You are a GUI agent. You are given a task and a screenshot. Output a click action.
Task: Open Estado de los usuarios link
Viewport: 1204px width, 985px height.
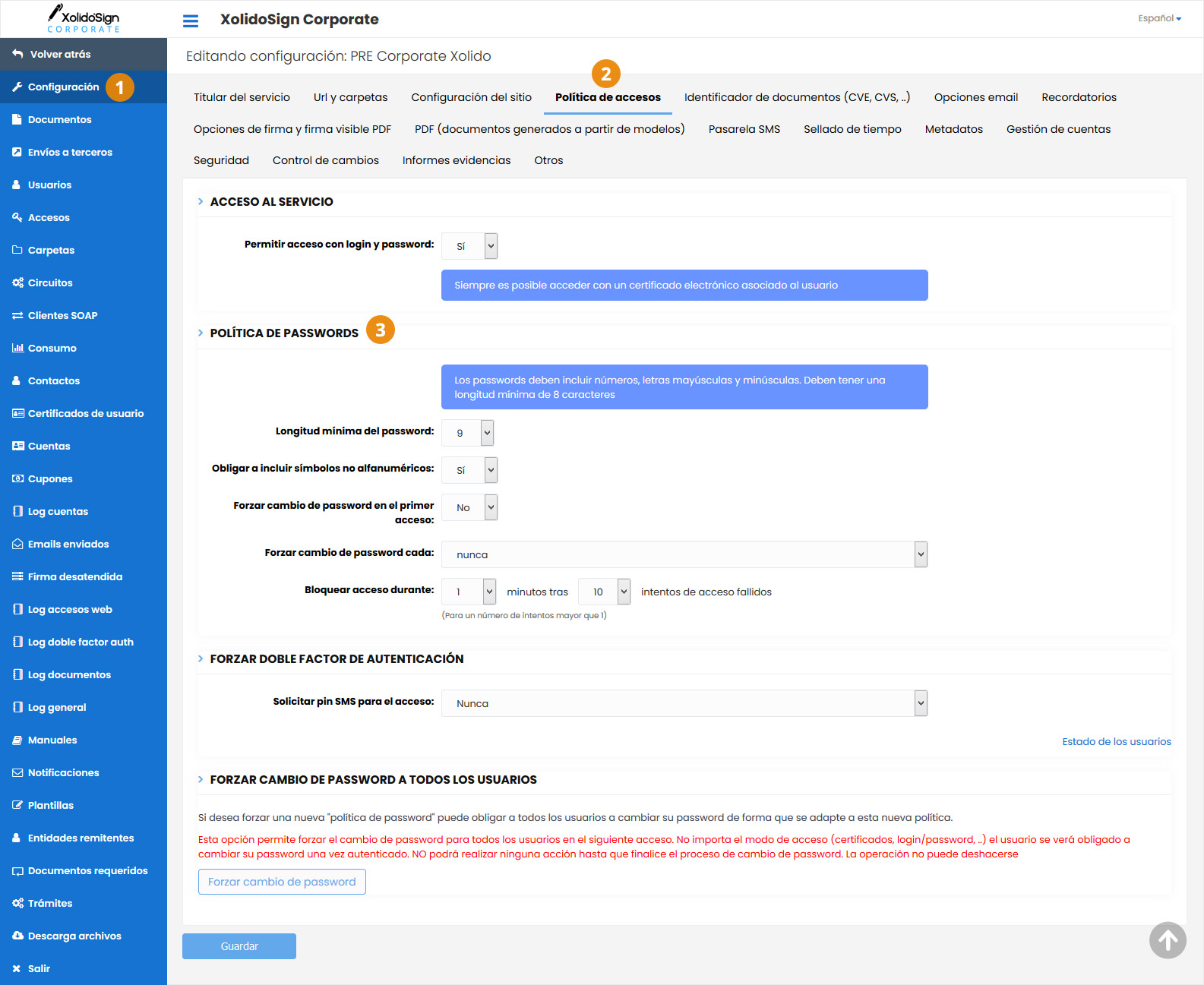(1116, 741)
